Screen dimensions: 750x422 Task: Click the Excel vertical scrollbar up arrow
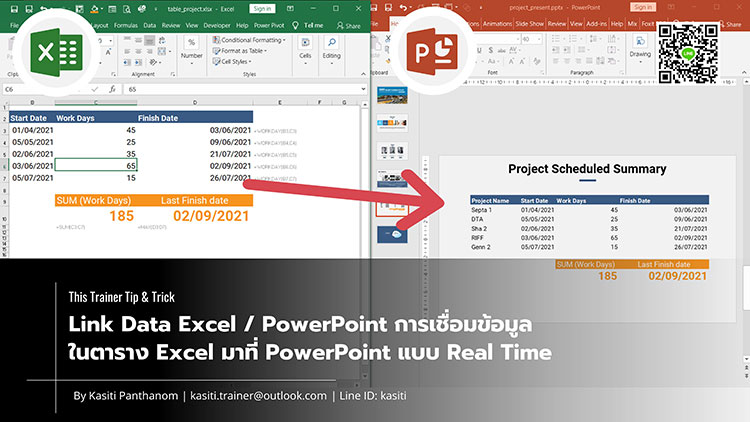click(x=365, y=104)
